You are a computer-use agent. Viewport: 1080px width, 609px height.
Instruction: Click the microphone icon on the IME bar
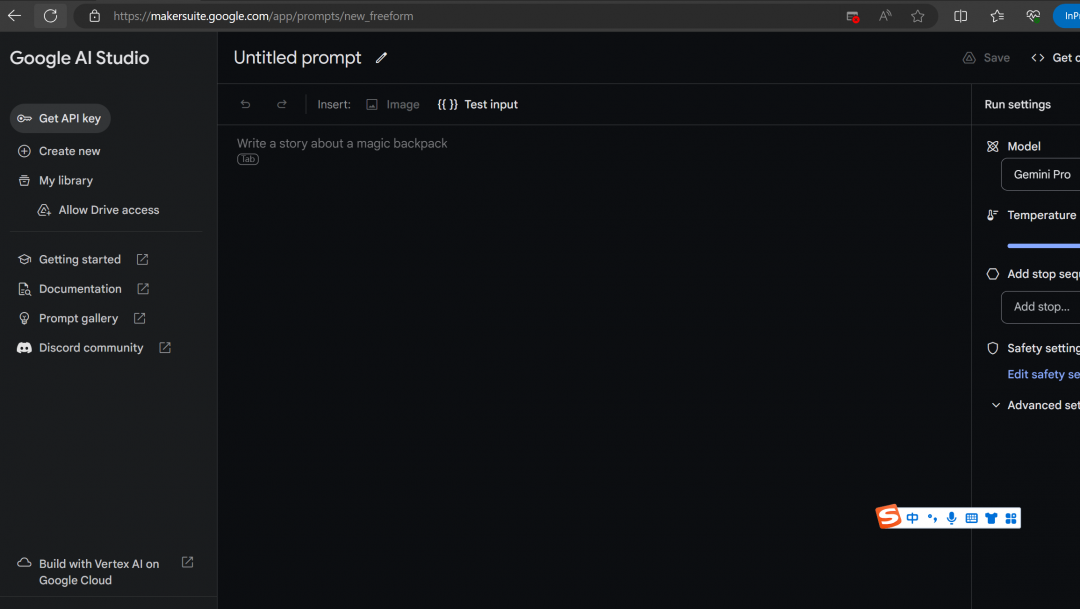pyautogui.click(x=951, y=518)
